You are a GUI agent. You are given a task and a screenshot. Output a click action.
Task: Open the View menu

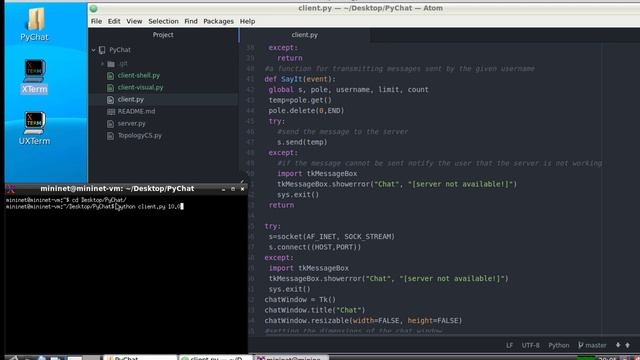tap(134, 21)
